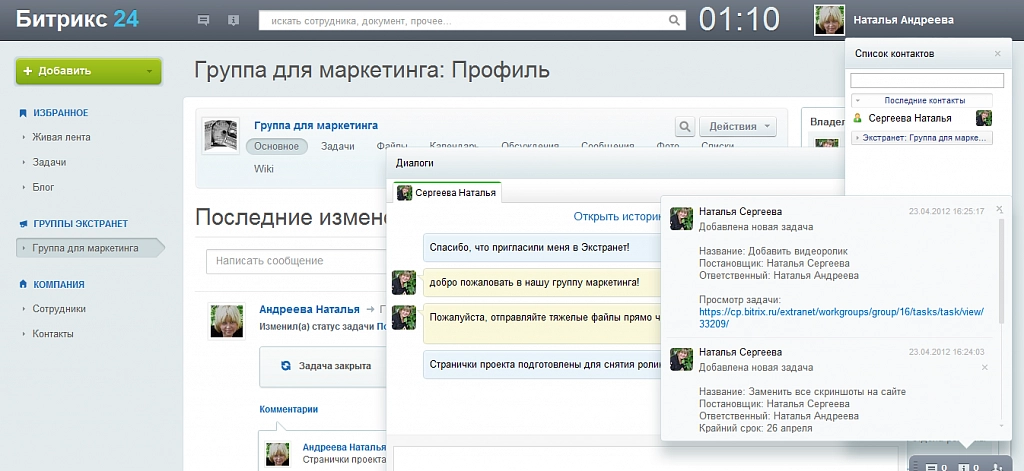1024x471 pixels.
Task: Switch to the group Задачи tab
Action: [338, 146]
